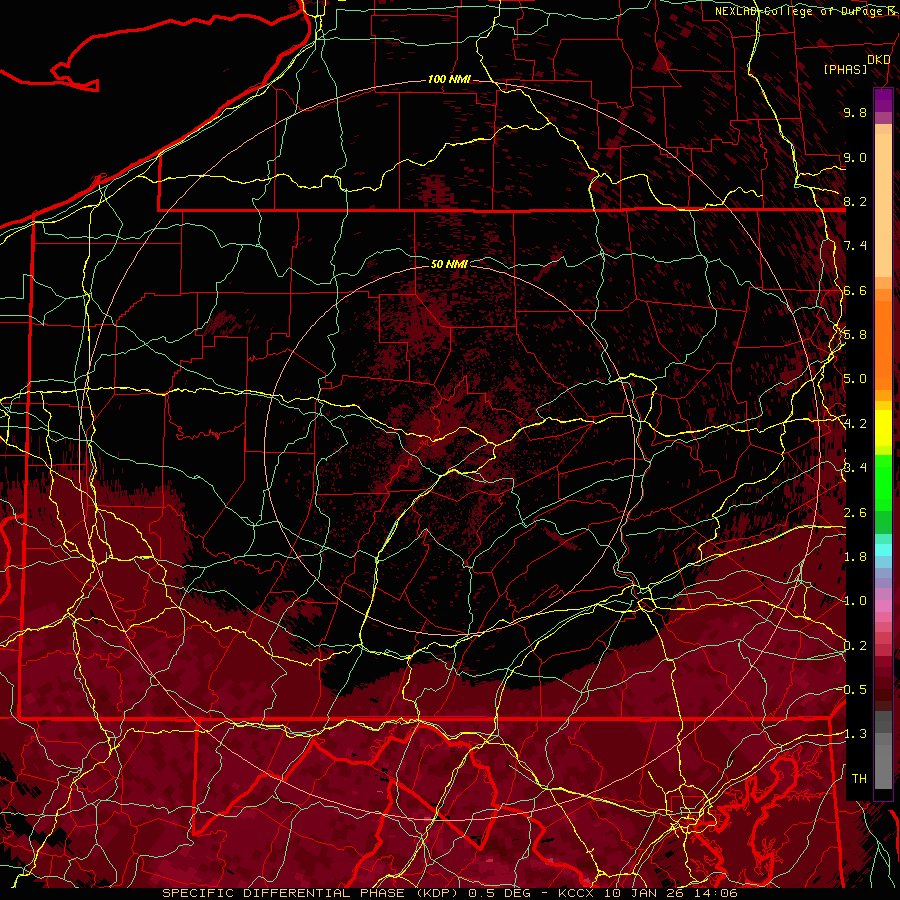Click the 9.0 value on the scale
Screen dimensions: 900x900
click(x=855, y=157)
